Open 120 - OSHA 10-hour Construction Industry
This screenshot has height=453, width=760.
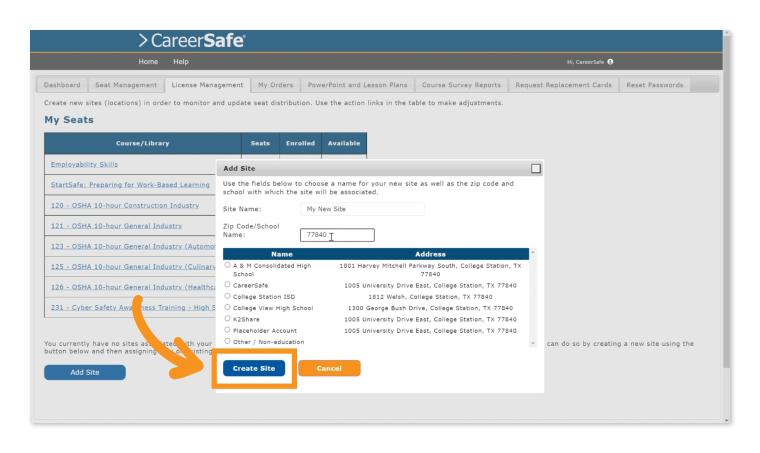125,205
